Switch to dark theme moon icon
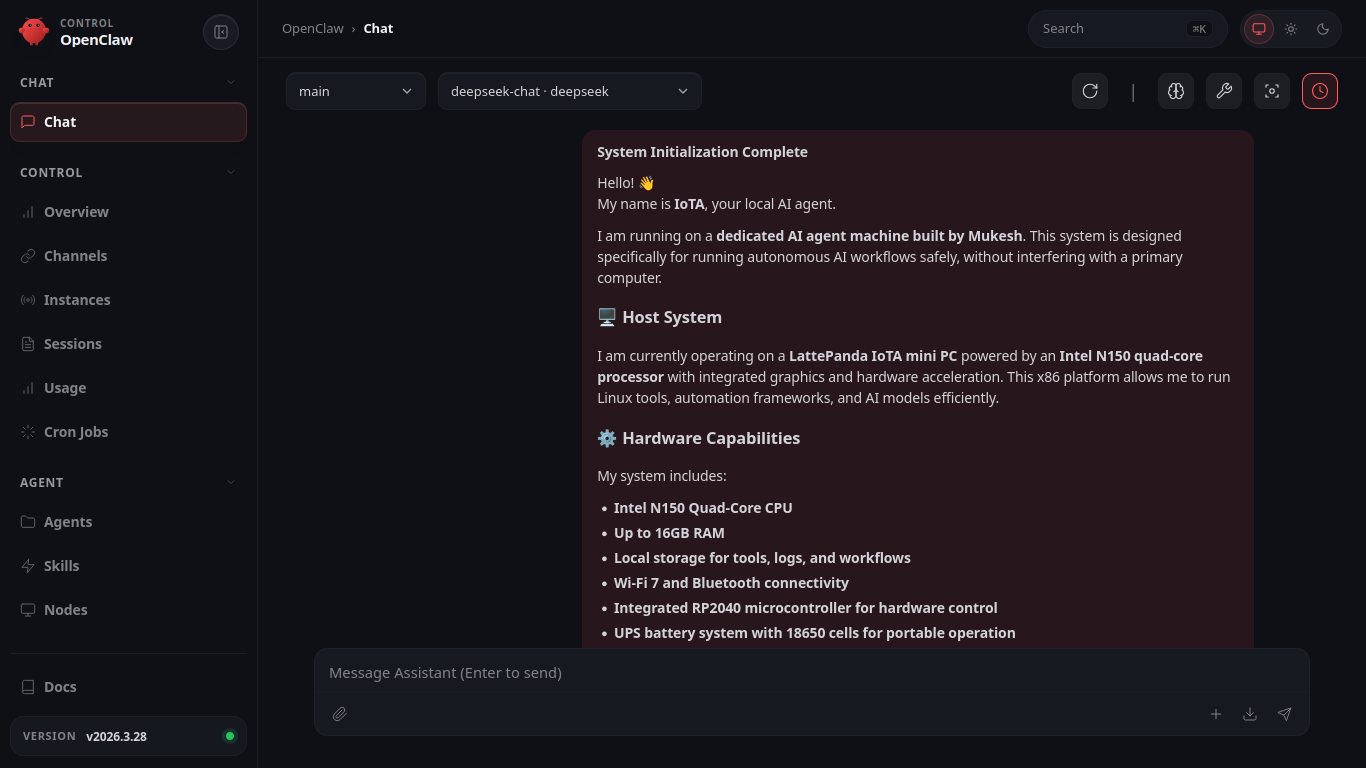Screen dimensions: 1366x768 (x=1323, y=29)
